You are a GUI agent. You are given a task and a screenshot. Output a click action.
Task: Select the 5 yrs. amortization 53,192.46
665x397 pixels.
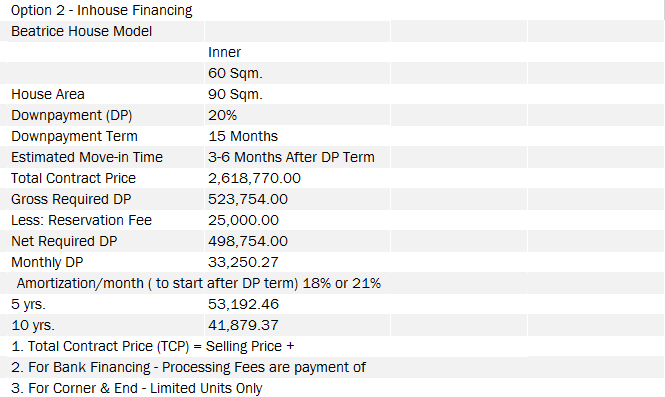click(x=243, y=304)
